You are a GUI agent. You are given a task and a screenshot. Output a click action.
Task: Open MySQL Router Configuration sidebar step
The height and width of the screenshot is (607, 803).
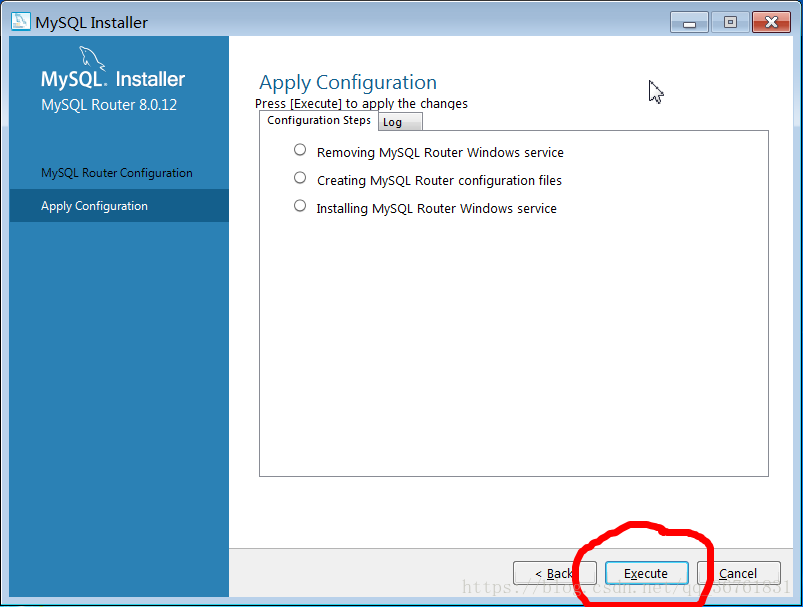point(117,173)
